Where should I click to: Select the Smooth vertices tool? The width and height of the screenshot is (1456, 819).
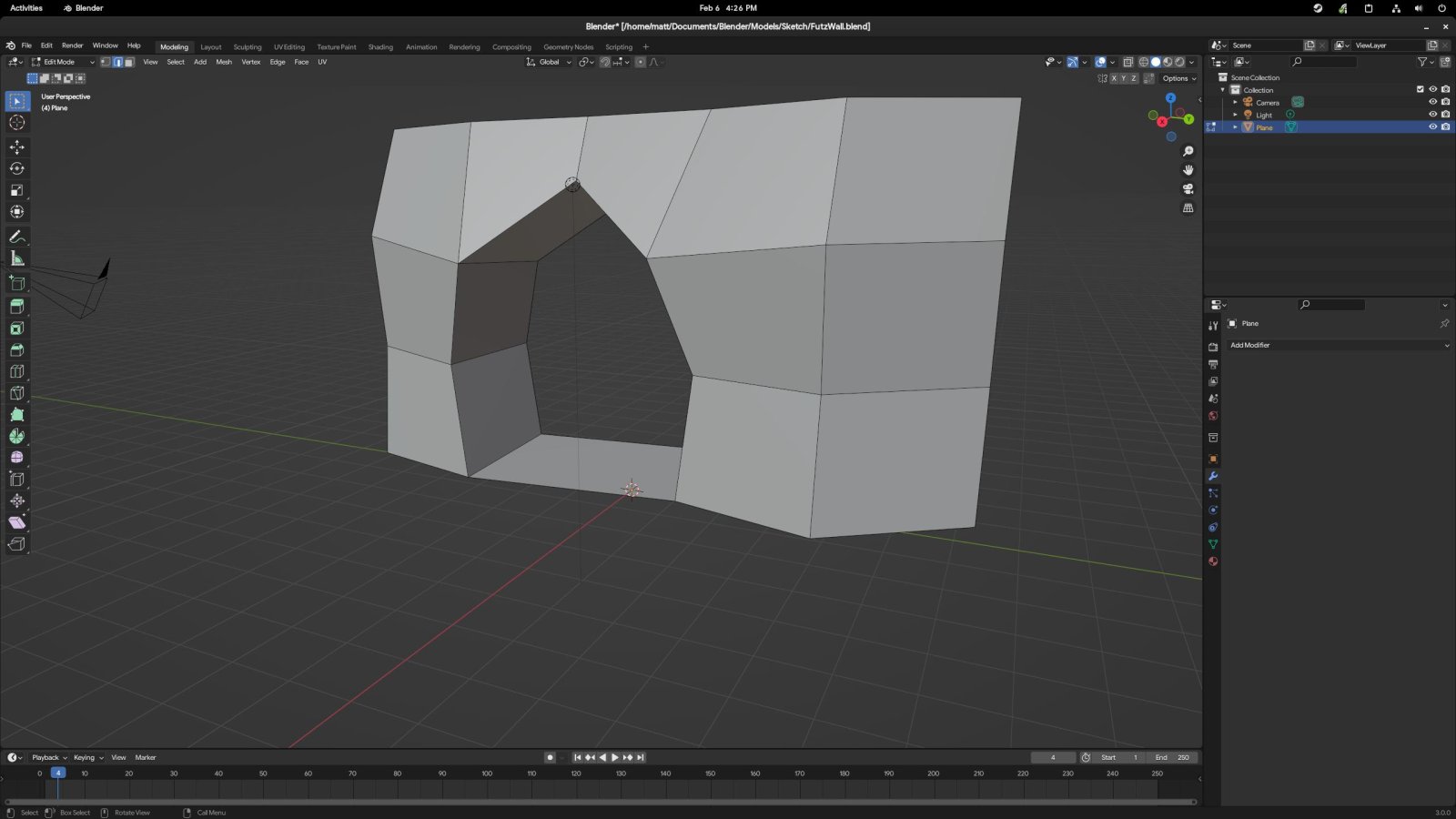(16, 458)
